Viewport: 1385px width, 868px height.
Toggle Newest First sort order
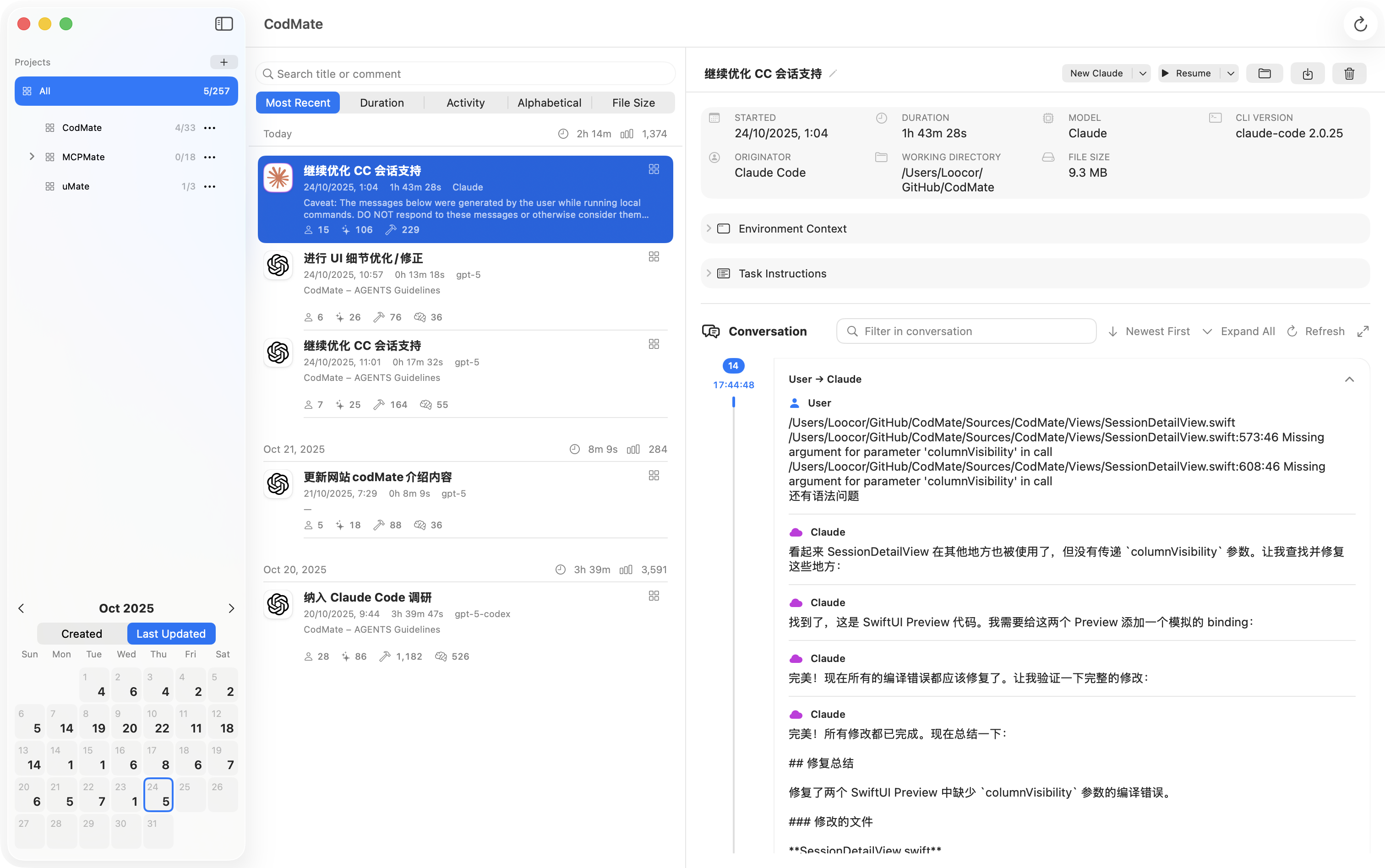click(1149, 331)
